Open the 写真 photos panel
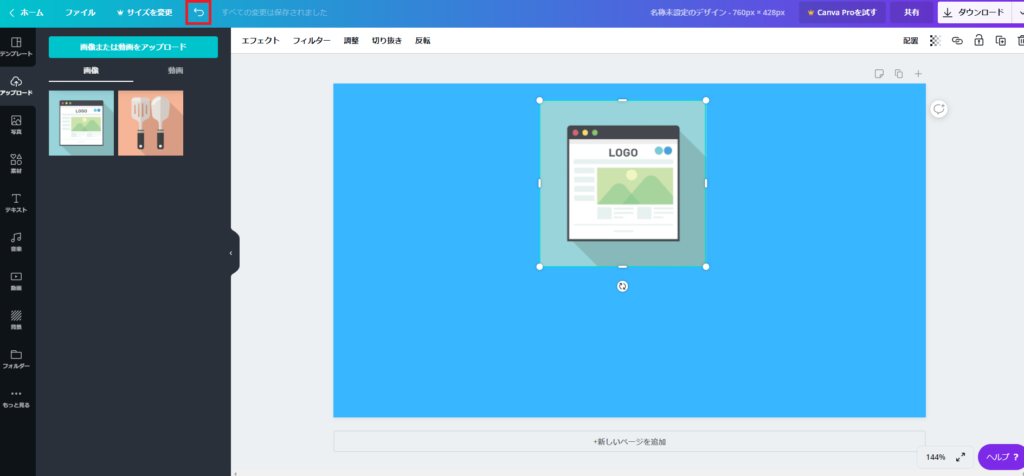Viewport: 1024px width, 476px height. click(16, 125)
